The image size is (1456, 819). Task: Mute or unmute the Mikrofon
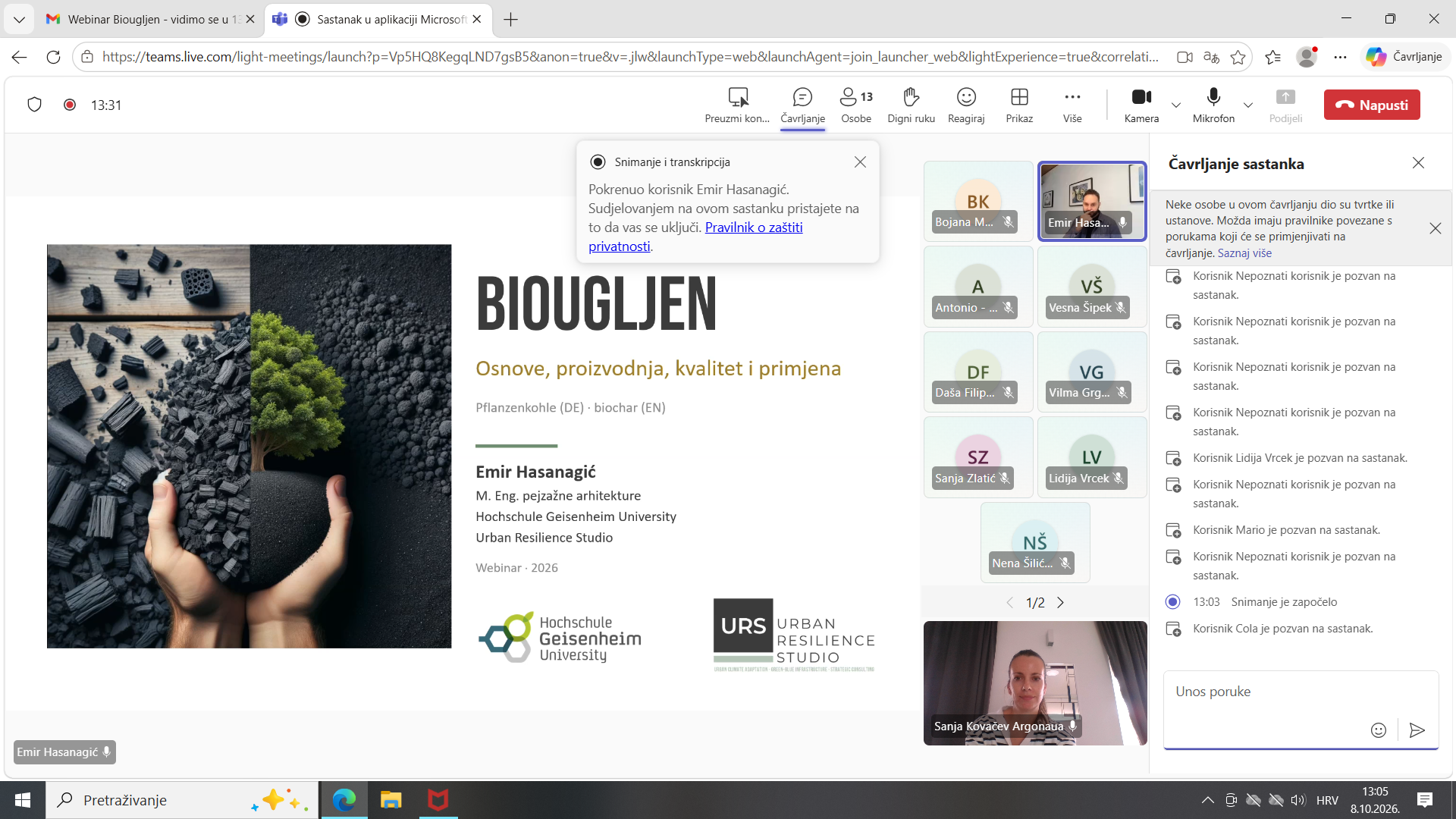[x=1213, y=105]
